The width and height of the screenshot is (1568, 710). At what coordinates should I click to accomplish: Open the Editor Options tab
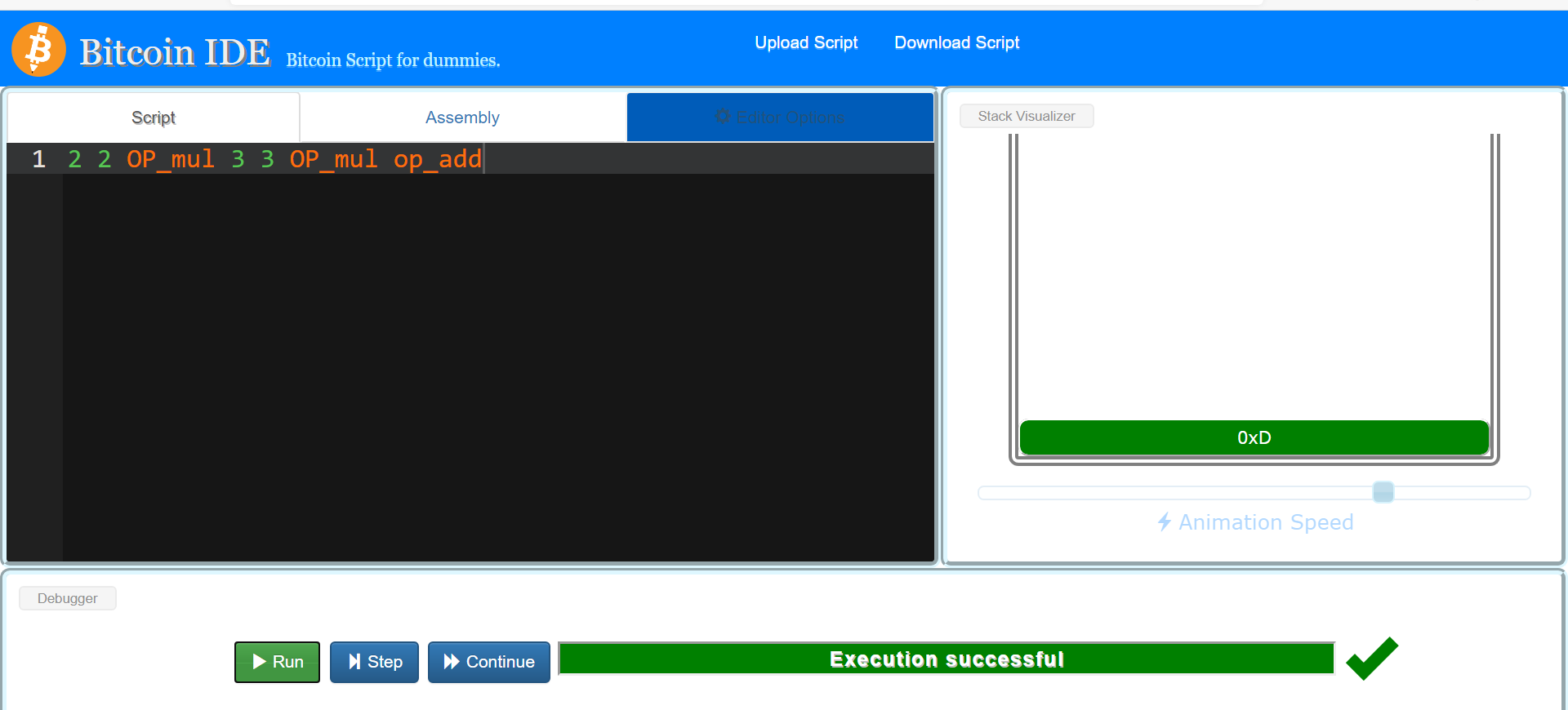click(780, 118)
